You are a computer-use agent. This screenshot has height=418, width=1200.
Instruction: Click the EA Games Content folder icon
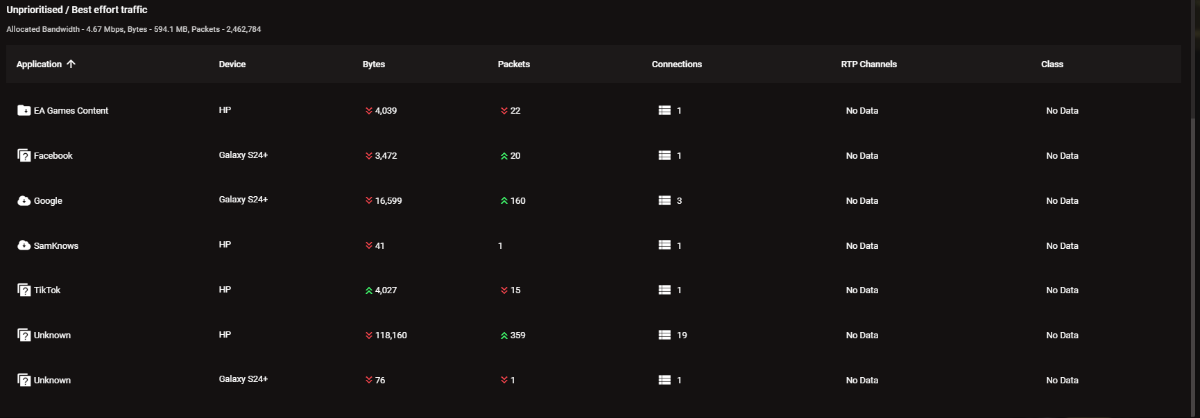24,111
